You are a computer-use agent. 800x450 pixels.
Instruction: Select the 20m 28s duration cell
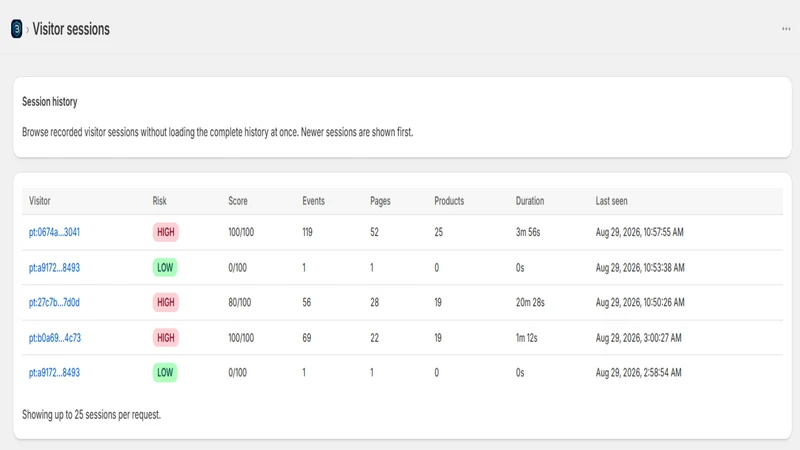pyautogui.click(x=530, y=303)
